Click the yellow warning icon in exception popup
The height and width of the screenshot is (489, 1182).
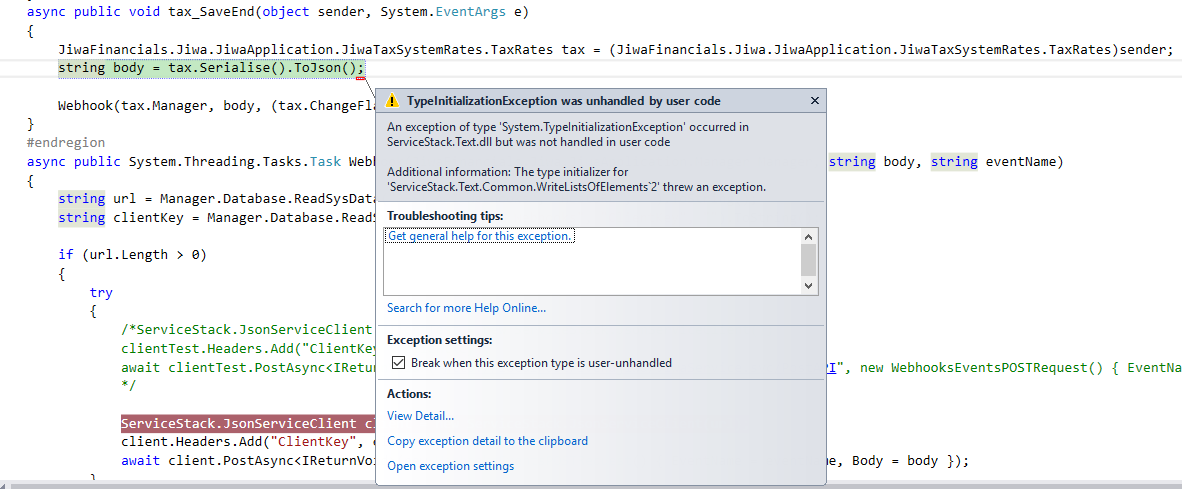click(392, 101)
